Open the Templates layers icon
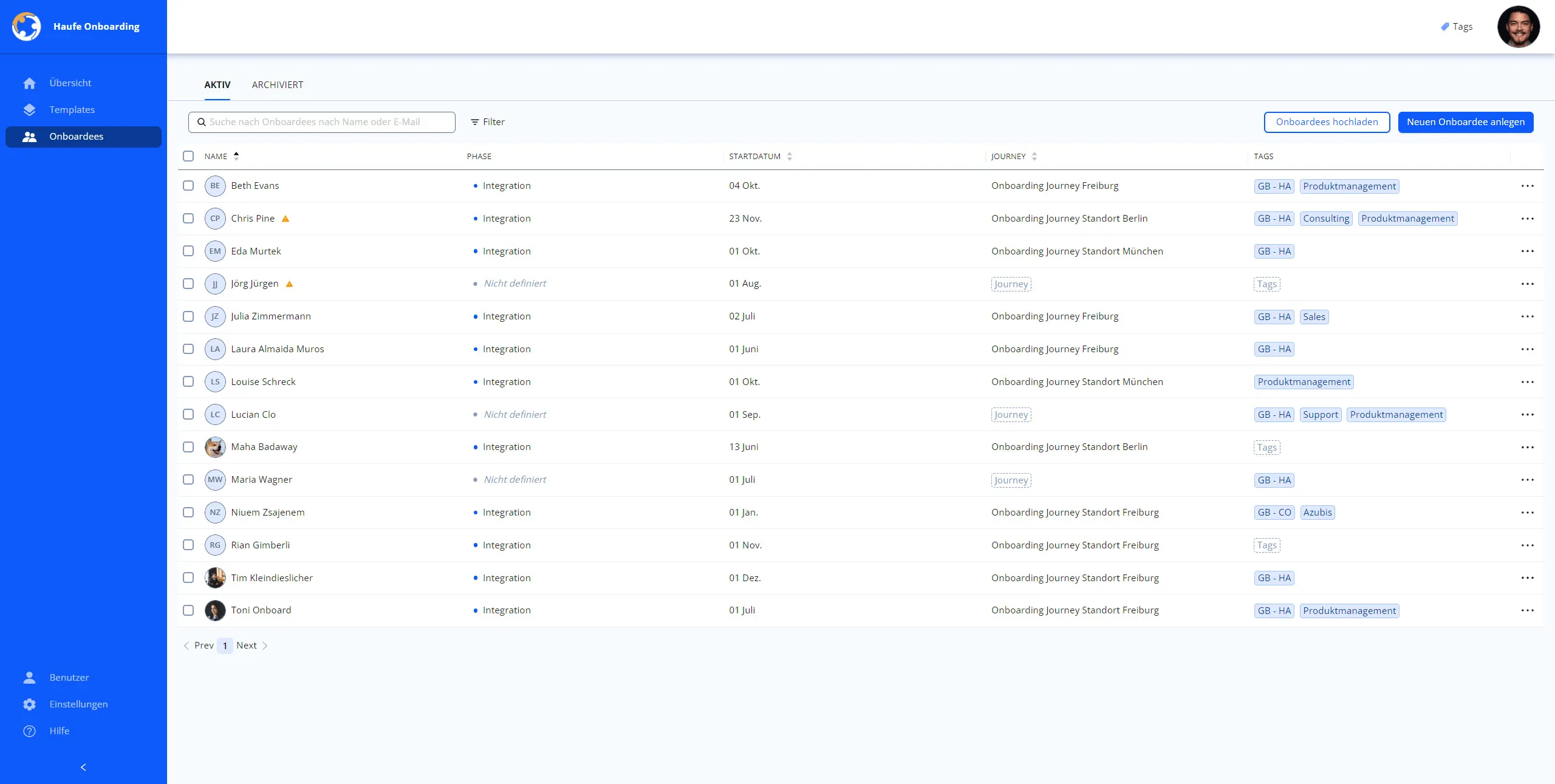 tap(29, 110)
